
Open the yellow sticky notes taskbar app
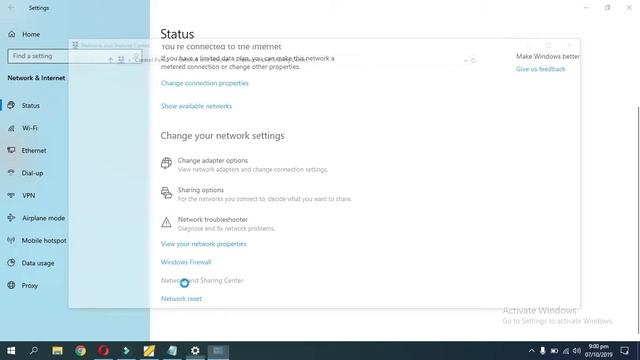(149, 351)
